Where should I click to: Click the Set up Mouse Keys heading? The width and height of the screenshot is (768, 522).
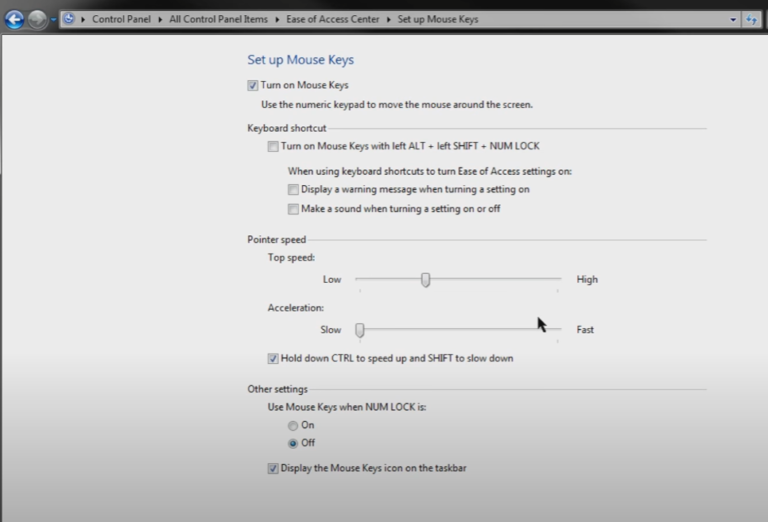click(x=300, y=60)
